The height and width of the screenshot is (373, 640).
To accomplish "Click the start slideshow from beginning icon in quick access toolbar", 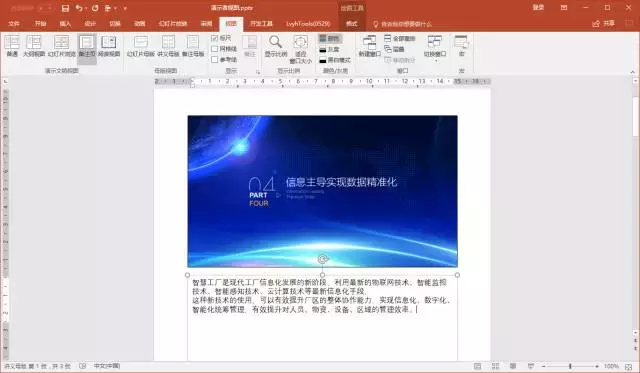I will click(108, 8).
